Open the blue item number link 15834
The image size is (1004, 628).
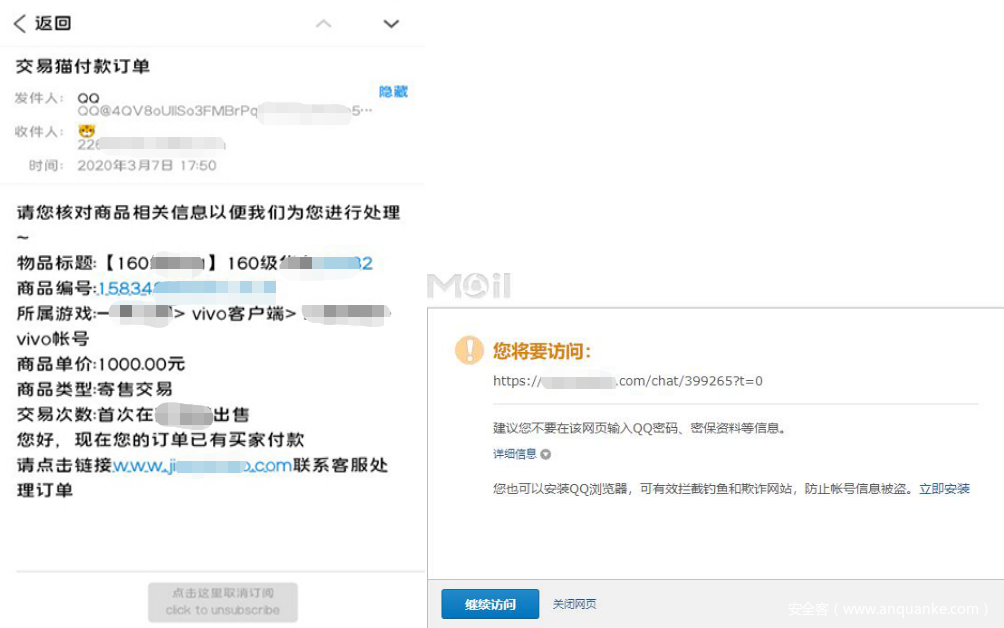point(186,288)
